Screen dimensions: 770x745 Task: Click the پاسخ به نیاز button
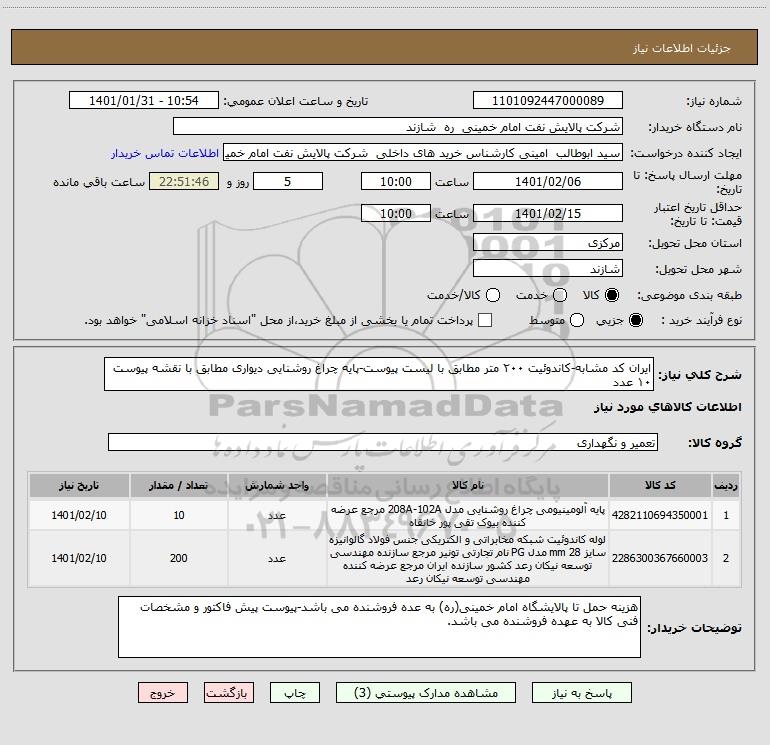click(x=581, y=693)
